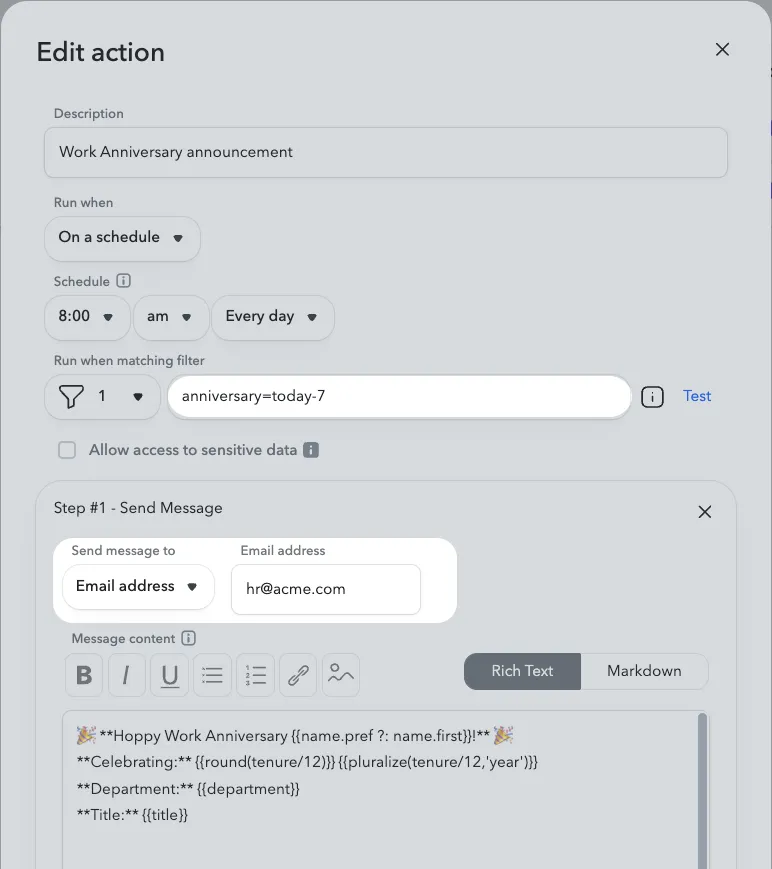
Task: Click the anniversary=today-7 filter field
Action: [399, 396]
